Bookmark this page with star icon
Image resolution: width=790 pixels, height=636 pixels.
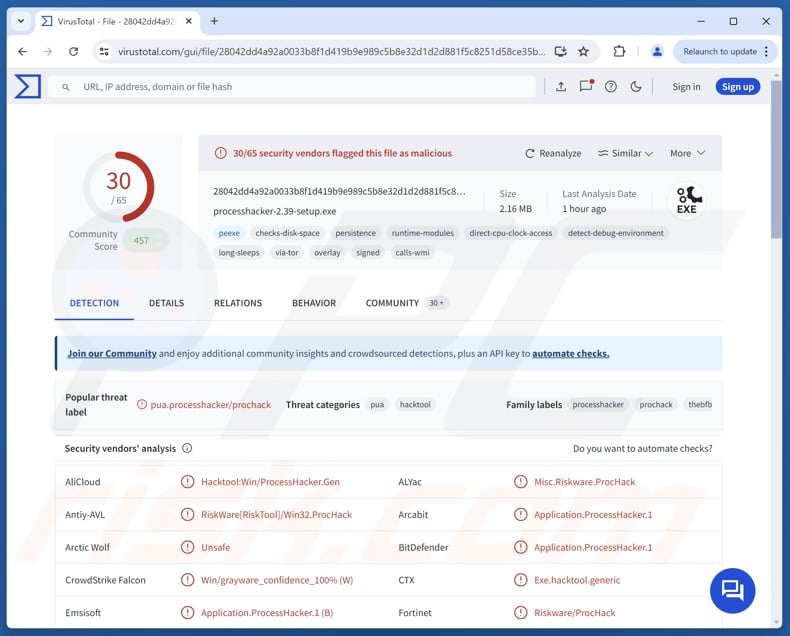click(583, 51)
